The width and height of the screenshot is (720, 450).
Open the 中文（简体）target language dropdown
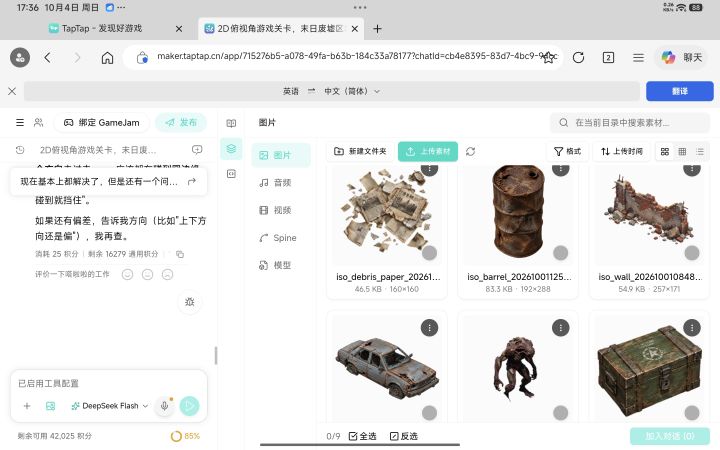pyautogui.click(x=352, y=91)
